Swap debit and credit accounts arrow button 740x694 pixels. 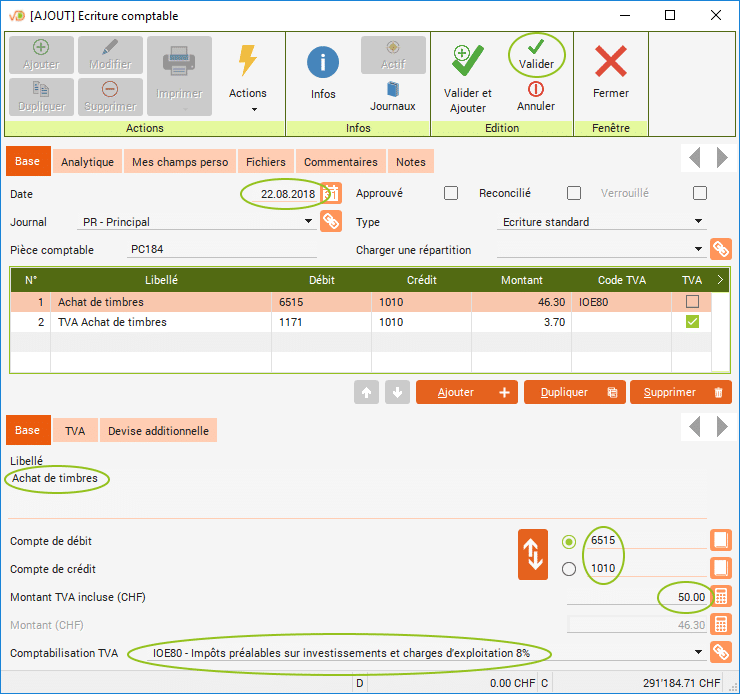[x=534, y=554]
